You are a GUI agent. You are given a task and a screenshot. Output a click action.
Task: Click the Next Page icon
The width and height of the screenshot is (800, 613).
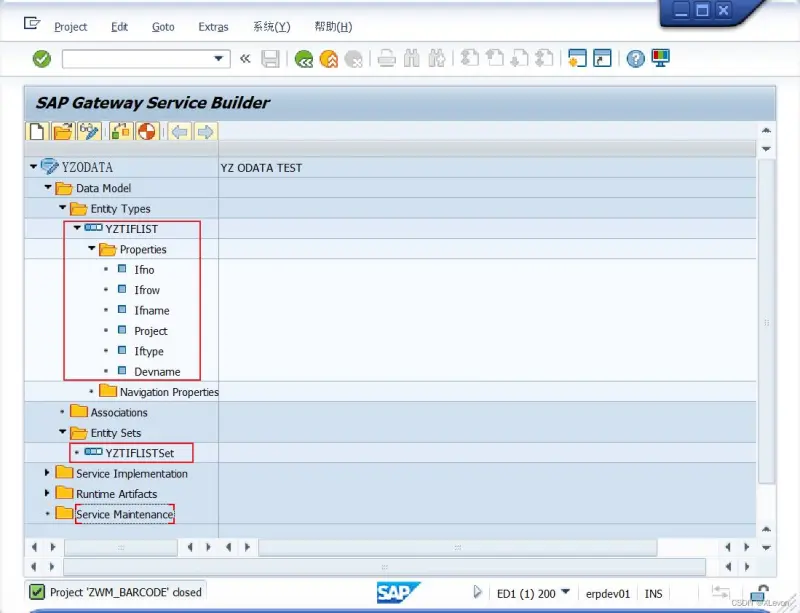519,58
